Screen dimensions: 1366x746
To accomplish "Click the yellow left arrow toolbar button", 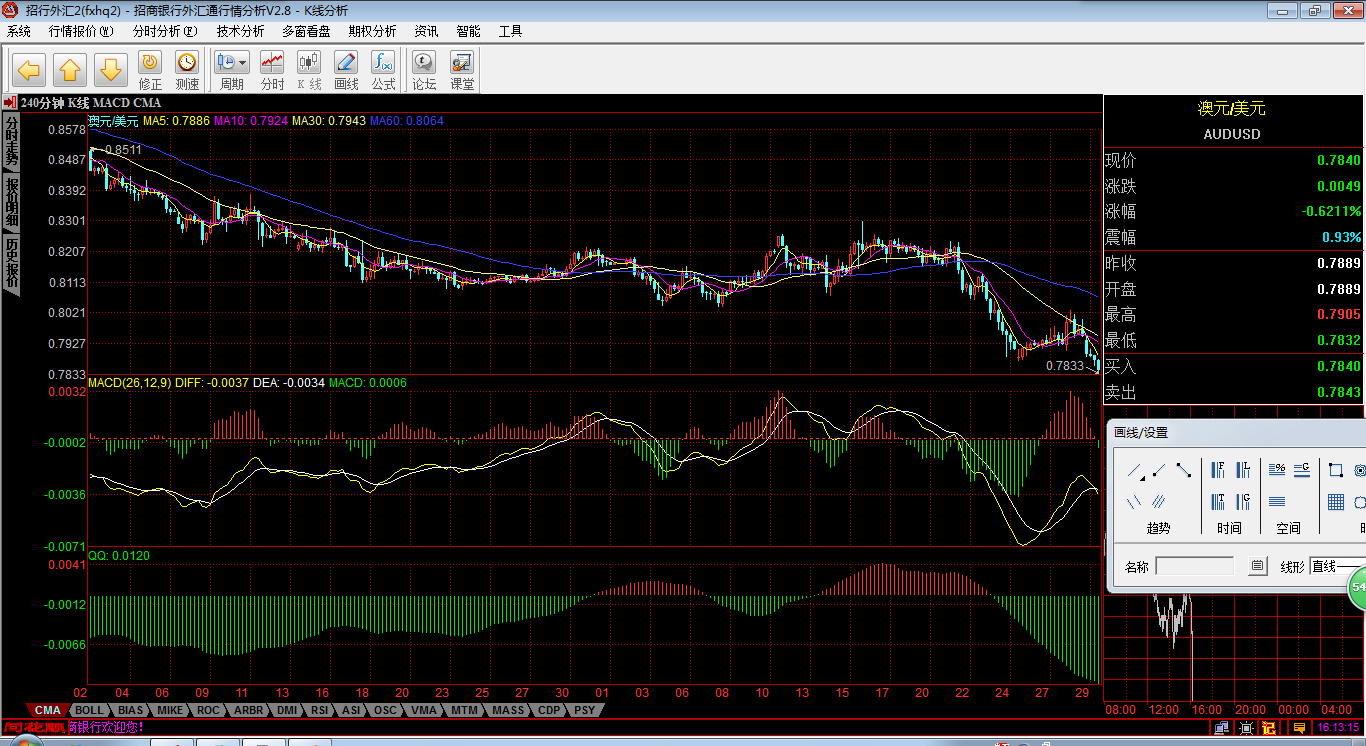I will click(29, 70).
